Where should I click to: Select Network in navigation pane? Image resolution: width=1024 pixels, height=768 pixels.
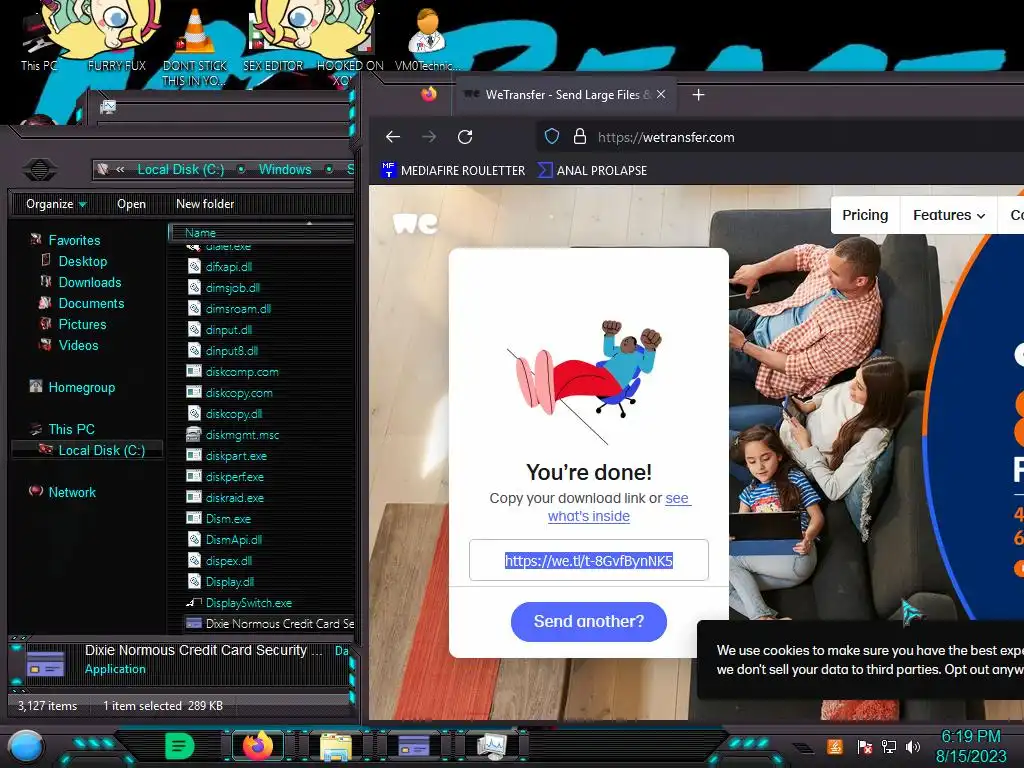pyautogui.click(x=72, y=492)
